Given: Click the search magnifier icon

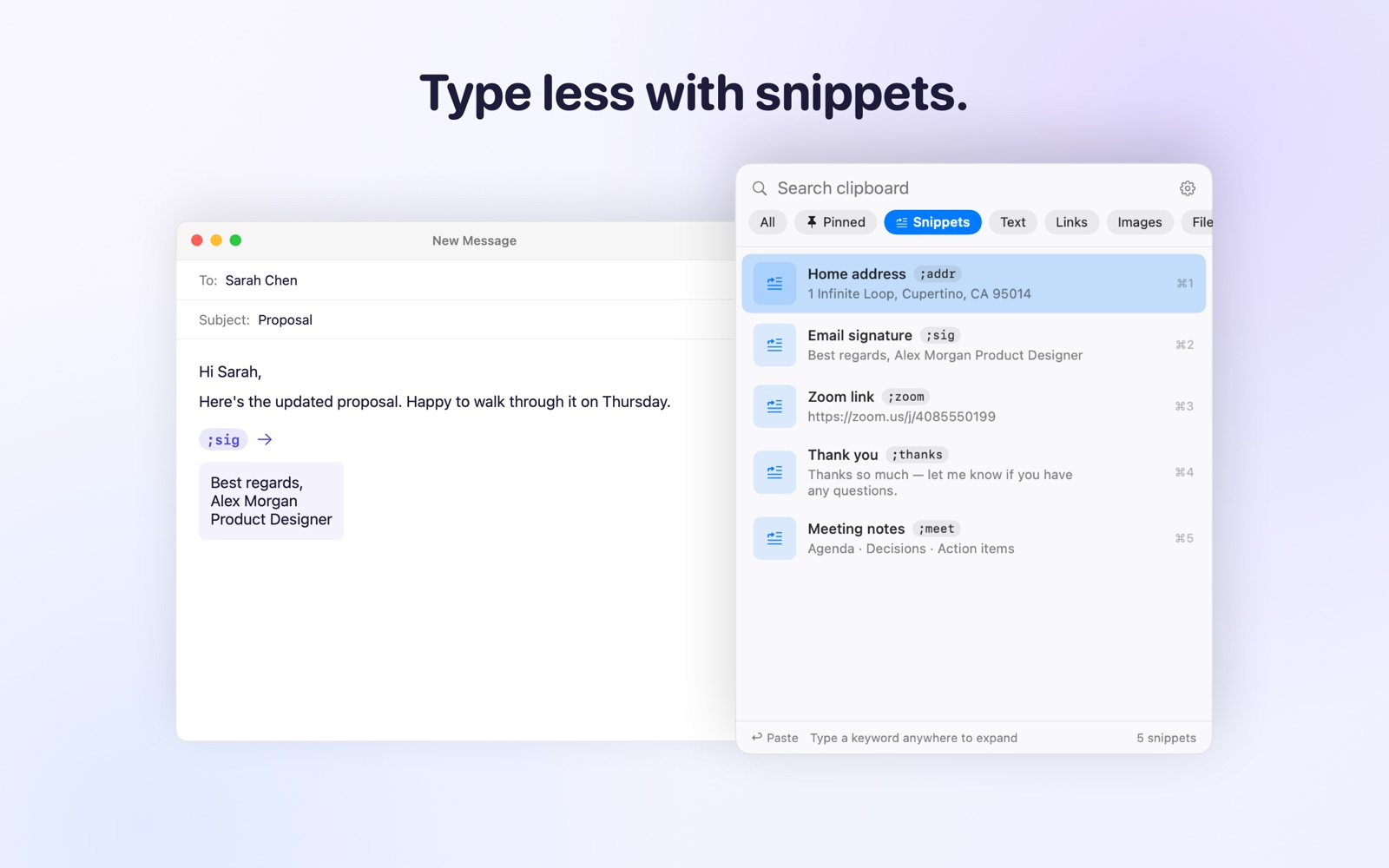Looking at the screenshot, I should 760,188.
